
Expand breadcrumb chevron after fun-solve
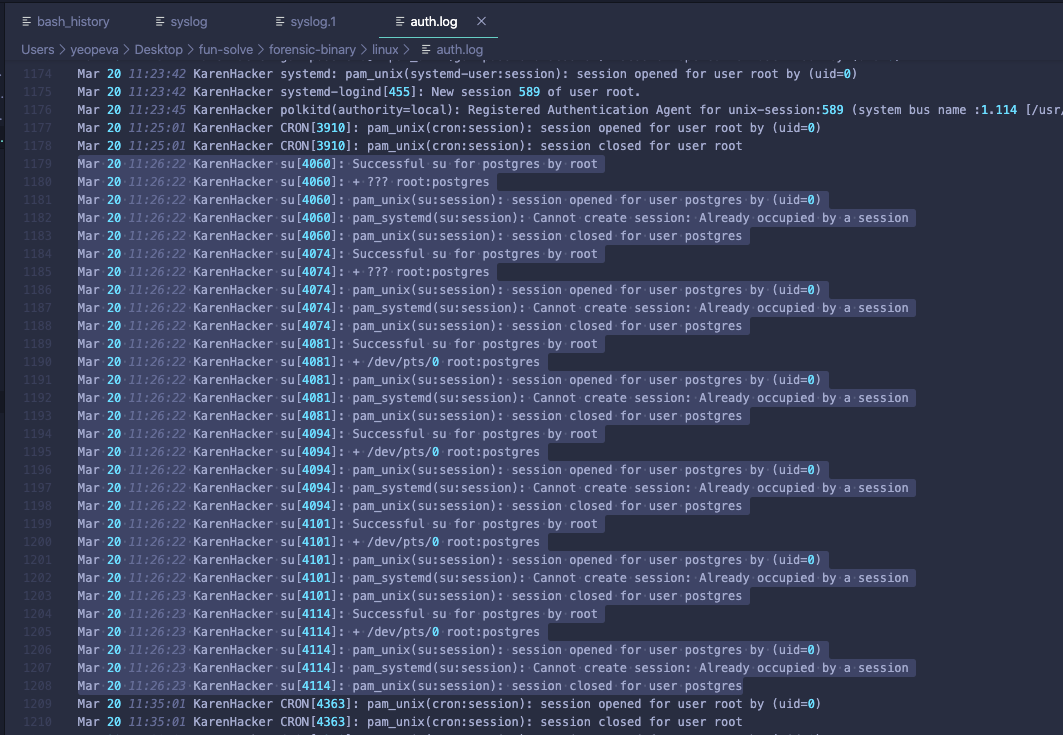261,49
